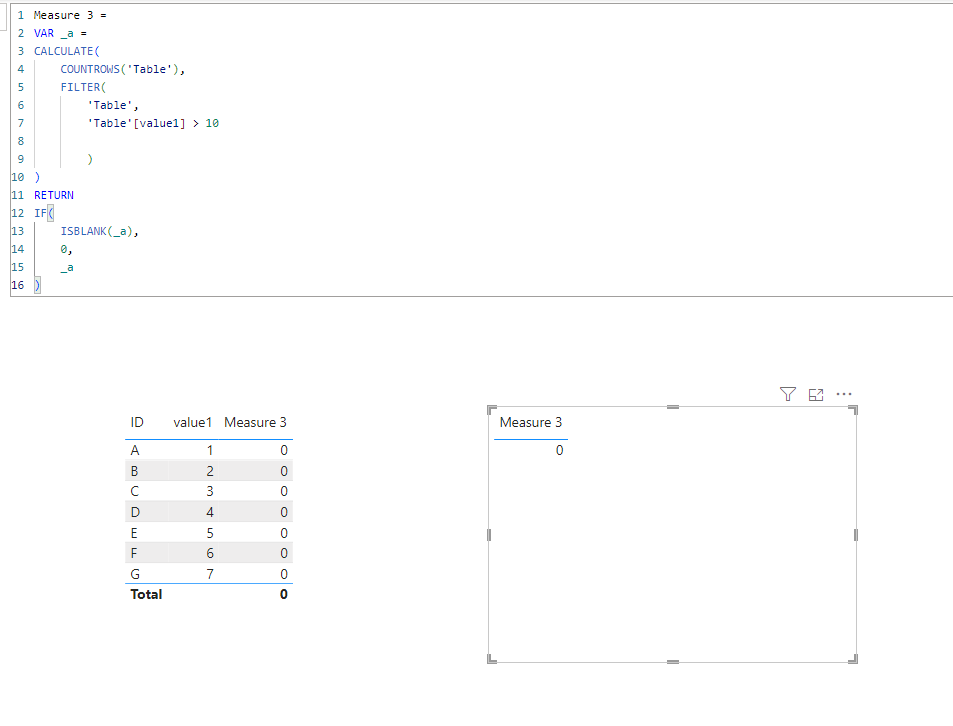Click the Total row label
Image resolution: width=953 pixels, height=726 pixels.
146,594
